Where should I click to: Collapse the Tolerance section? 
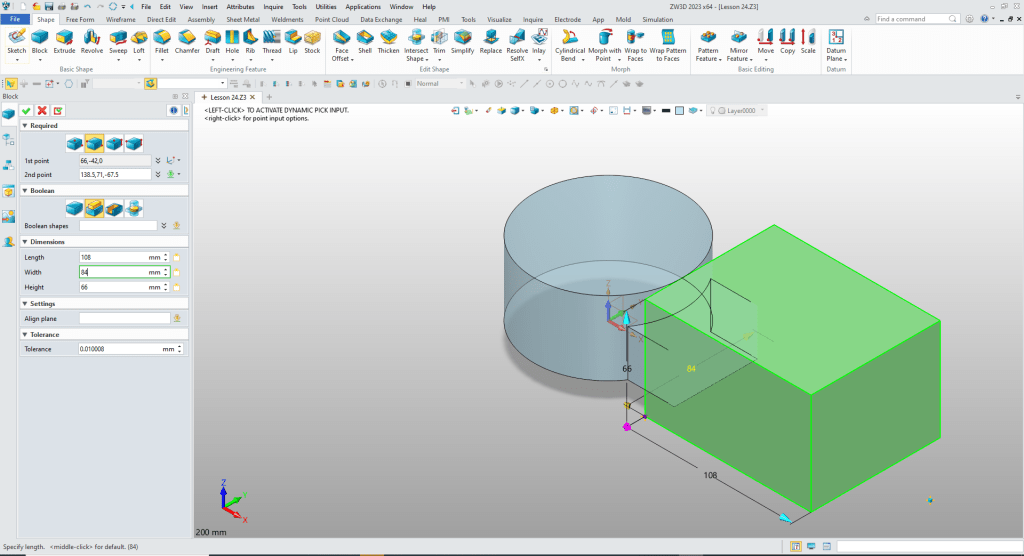(24, 335)
